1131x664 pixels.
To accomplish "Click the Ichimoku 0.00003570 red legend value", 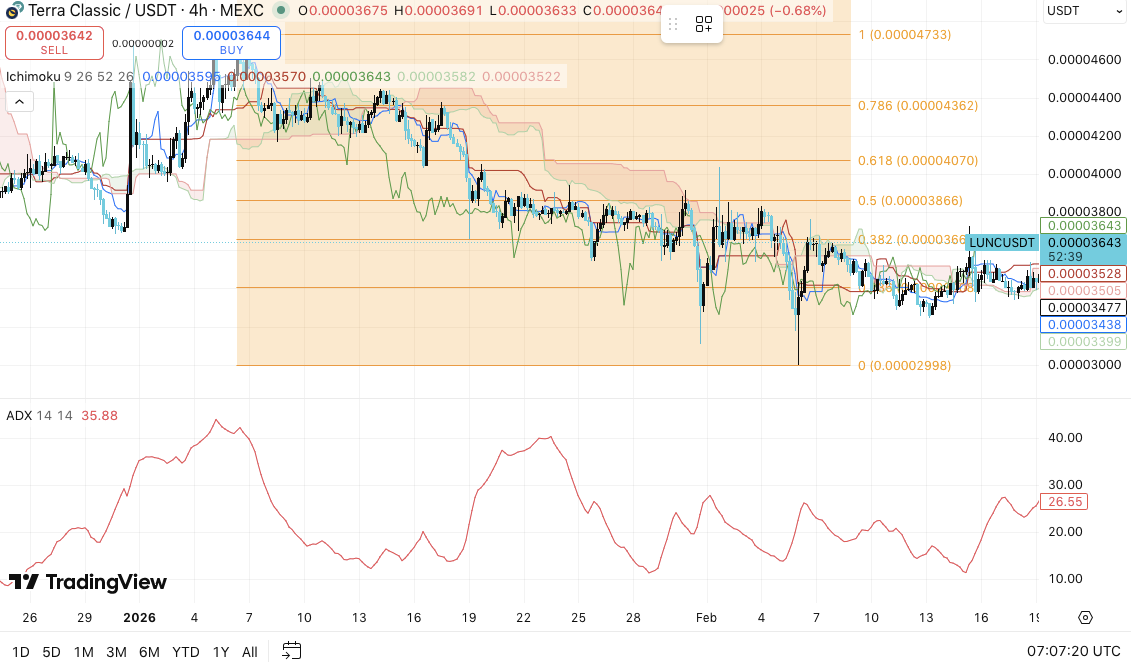I will (266, 76).
